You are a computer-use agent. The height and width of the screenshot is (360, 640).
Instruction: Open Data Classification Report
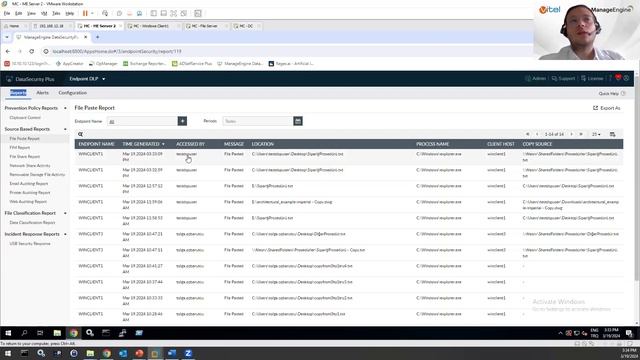32,222
